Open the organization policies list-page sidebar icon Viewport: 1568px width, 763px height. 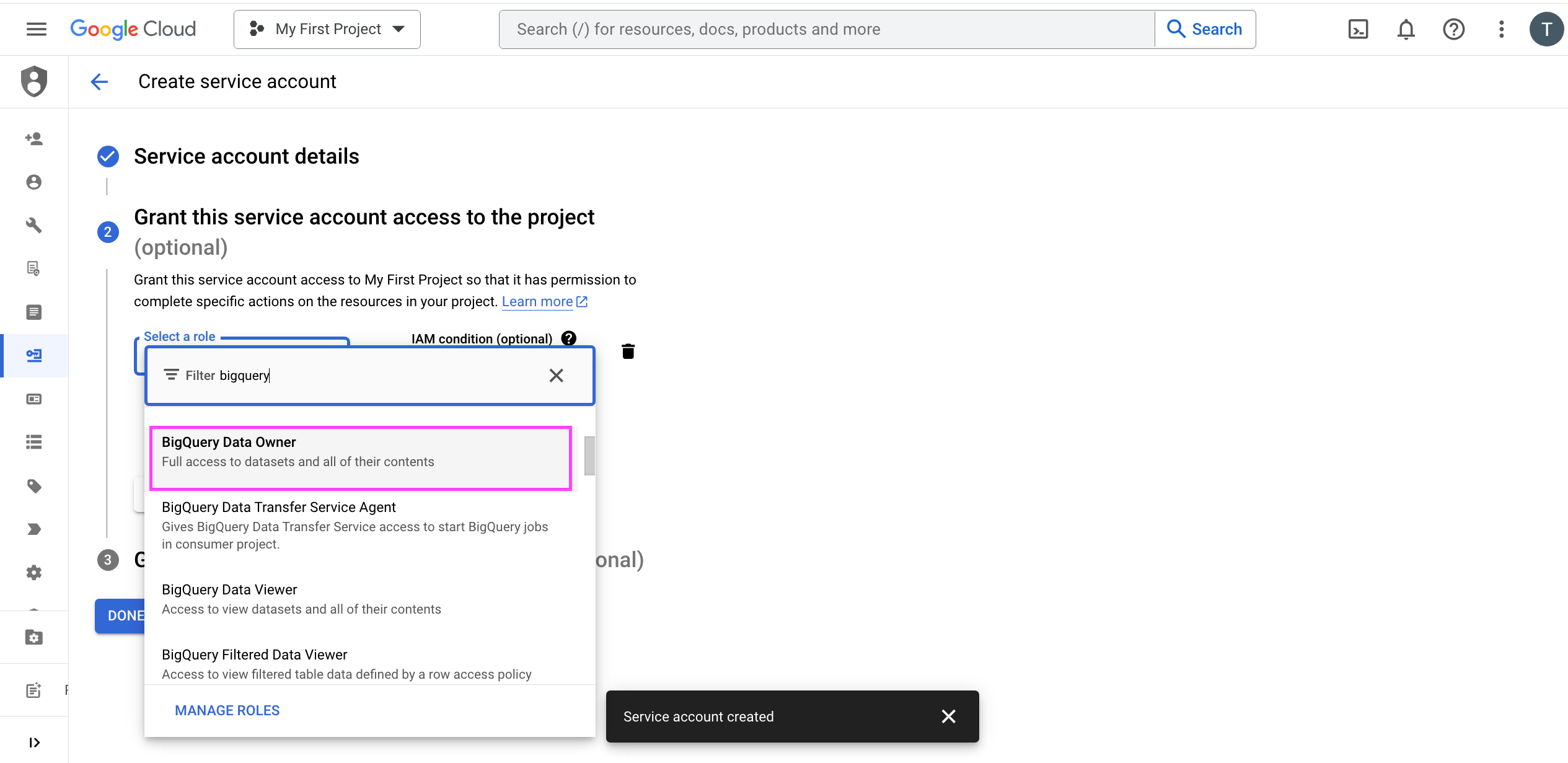point(34,312)
